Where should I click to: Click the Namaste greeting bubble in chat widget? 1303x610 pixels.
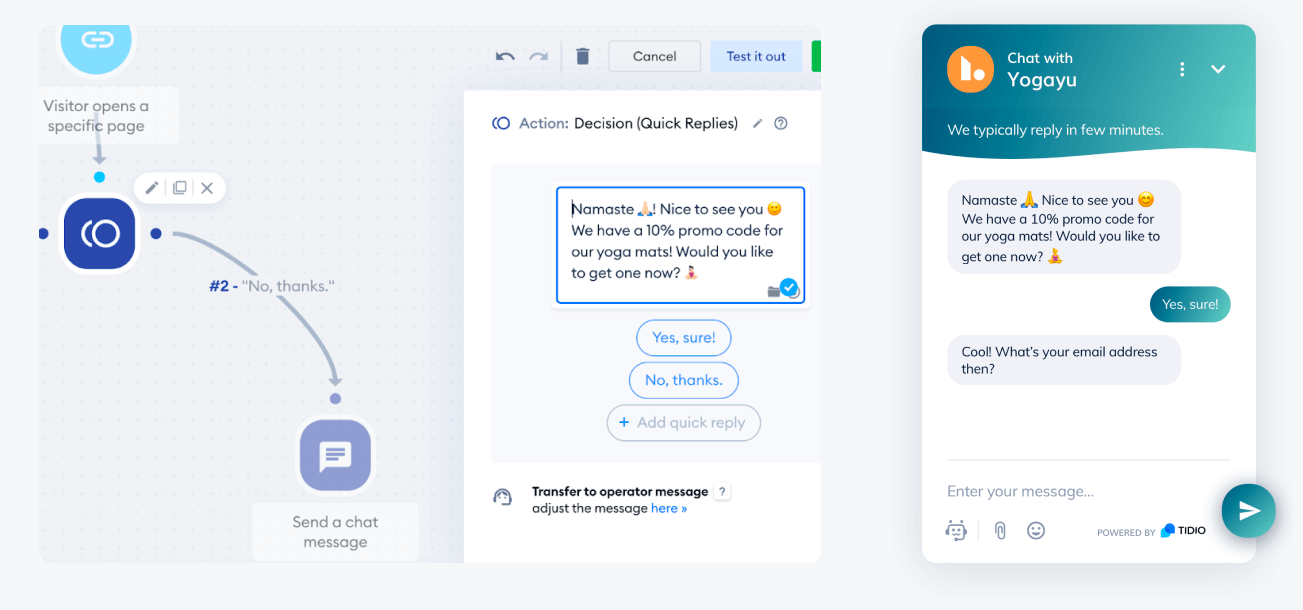1064,227
